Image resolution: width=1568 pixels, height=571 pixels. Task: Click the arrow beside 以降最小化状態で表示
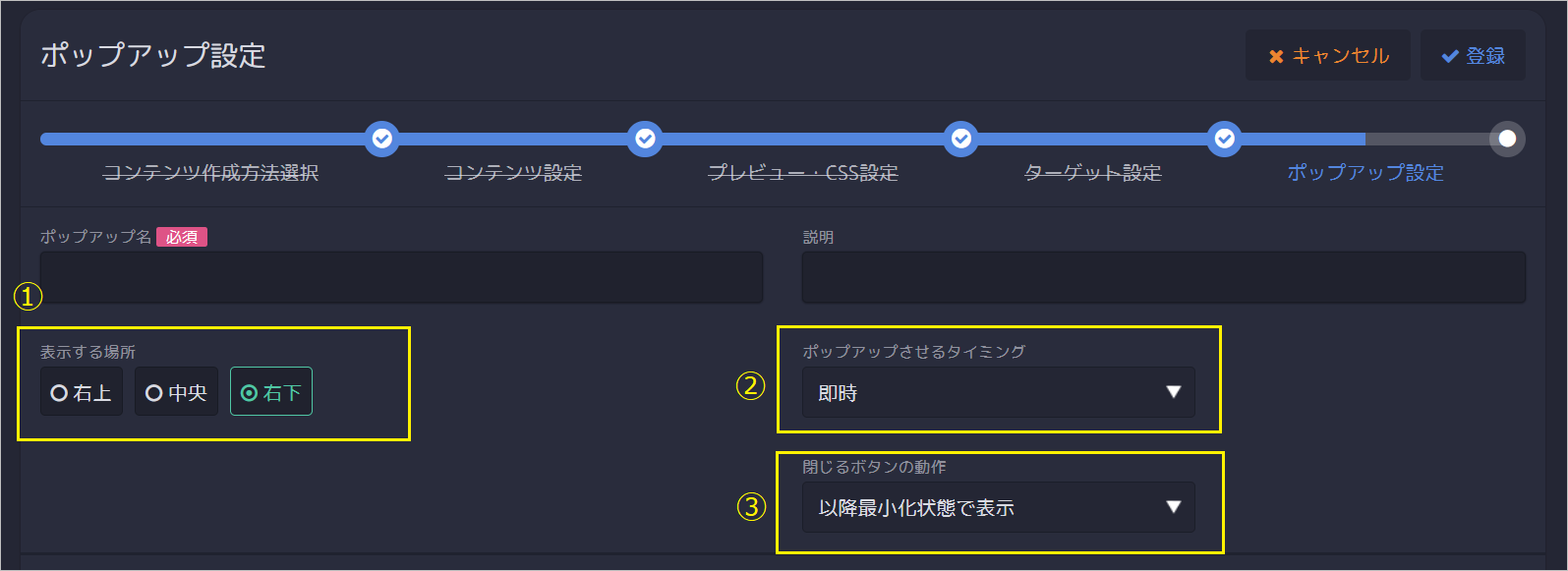[x=1173, y=507]
